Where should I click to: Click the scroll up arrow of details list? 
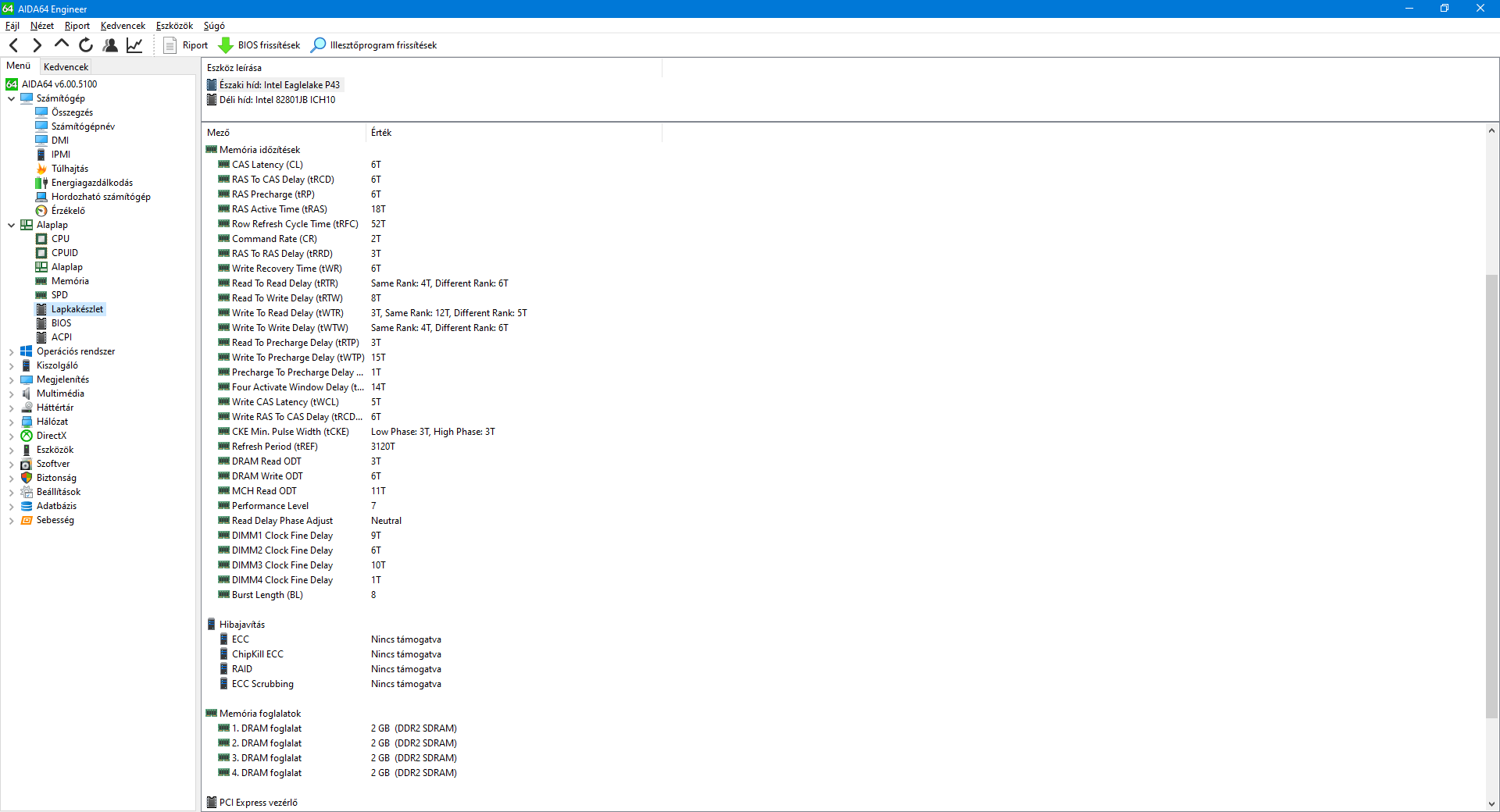(x=1491, y=131)
